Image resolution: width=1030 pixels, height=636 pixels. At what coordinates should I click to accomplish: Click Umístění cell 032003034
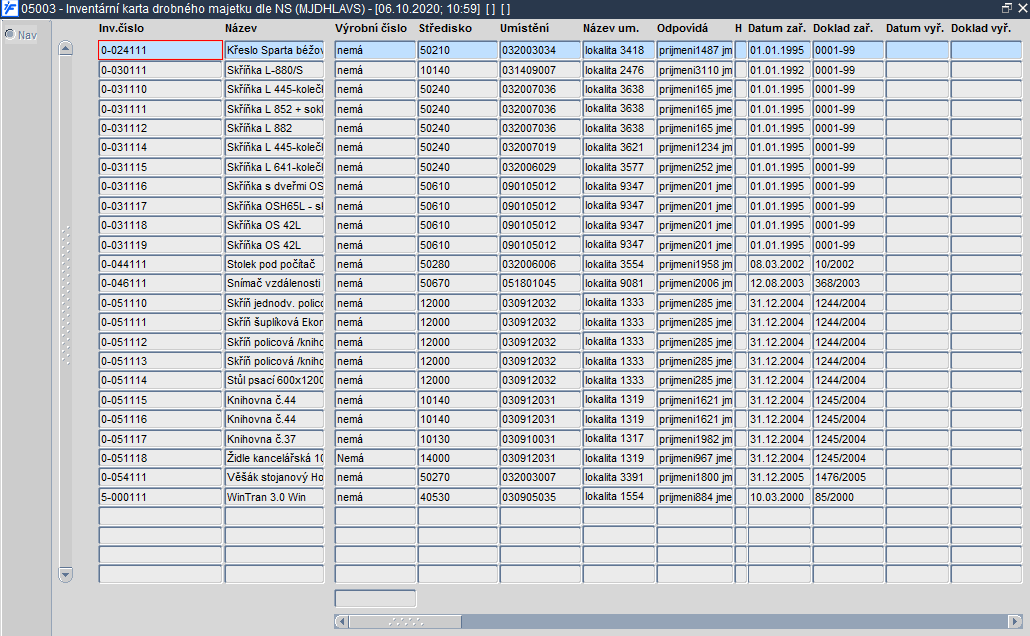[x=540, y=50]
